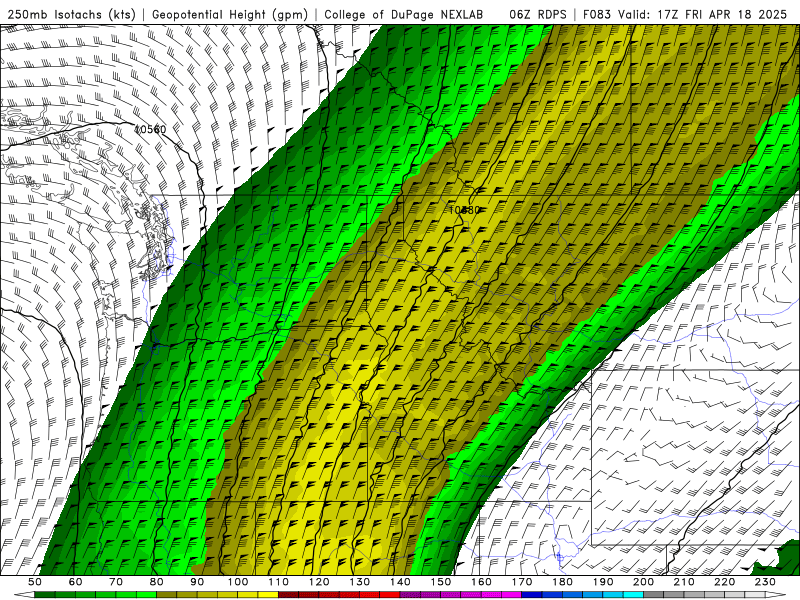Viewport: 800px width, 600px height.
Task: Select the dark gray swatch starting at 200
Action: tap(654, 595)
